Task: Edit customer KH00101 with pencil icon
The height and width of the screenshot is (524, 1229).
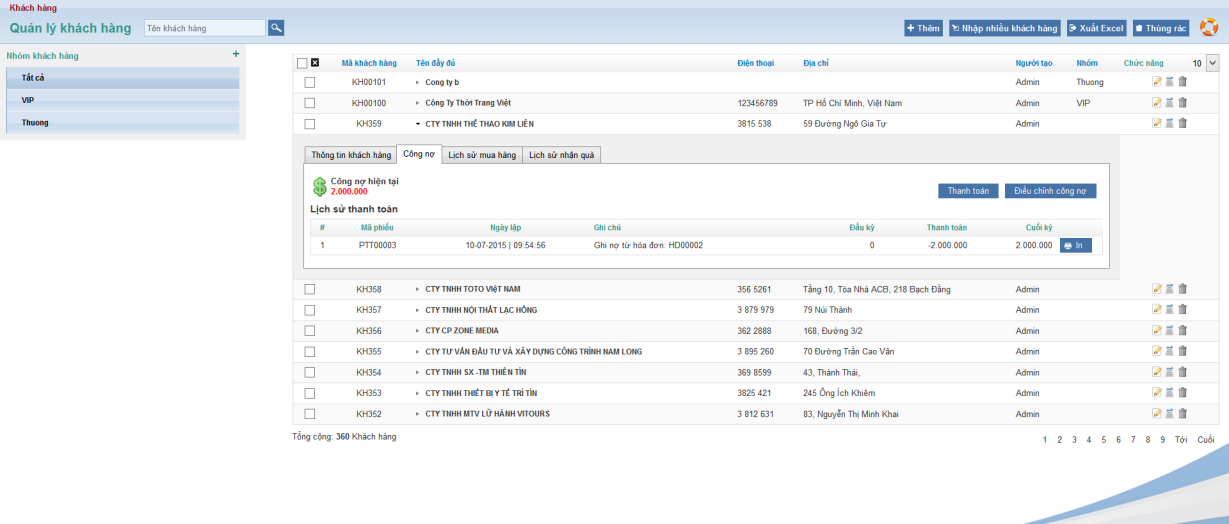Action: coord(1157,82)
